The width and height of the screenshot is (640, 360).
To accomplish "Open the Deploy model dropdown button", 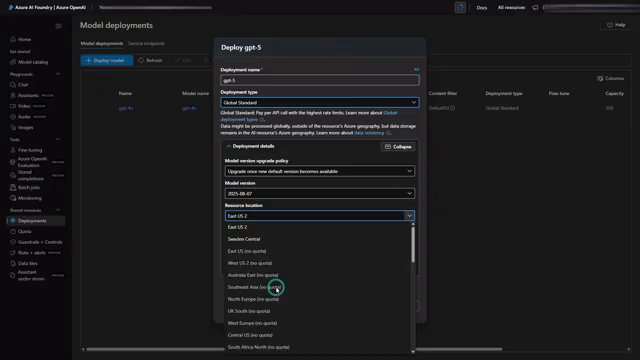I will click(107, 60).
